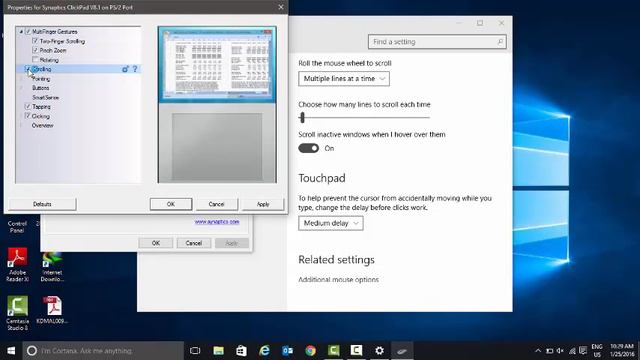Open the Windows Start menu

(11, 351)
